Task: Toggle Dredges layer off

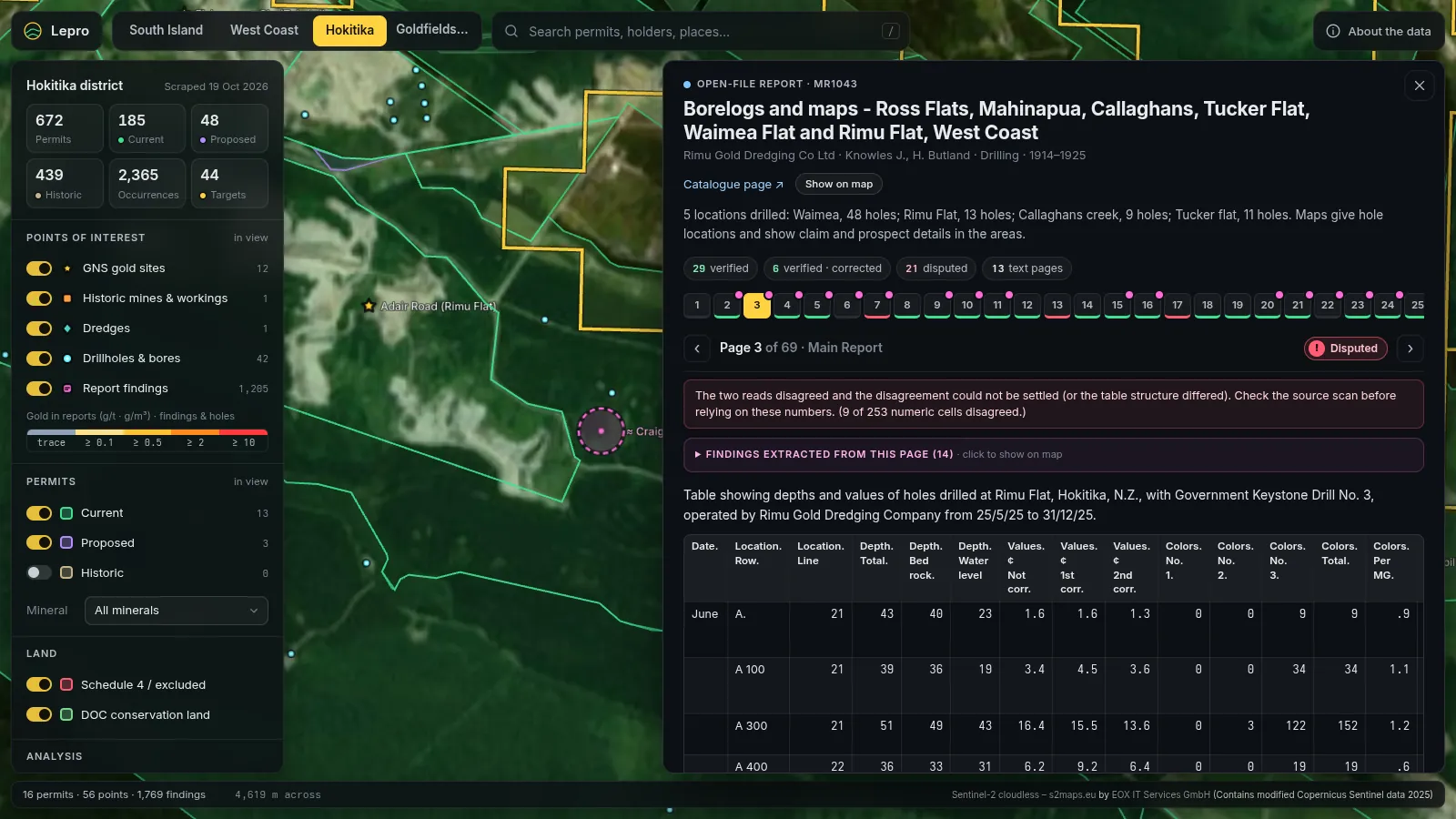Action: (39, 329)
